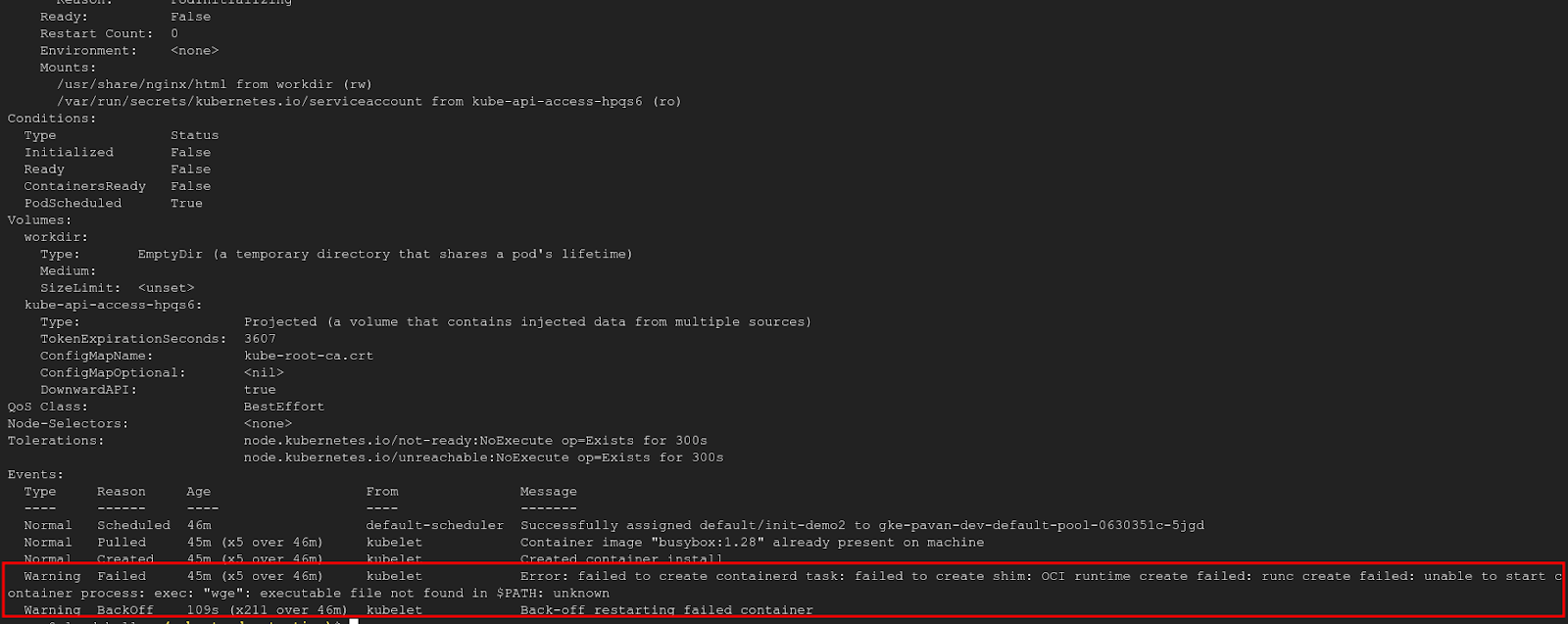Click the BackOff warning event row
This screenshot has height=624, width=1568.
(418, 609)
